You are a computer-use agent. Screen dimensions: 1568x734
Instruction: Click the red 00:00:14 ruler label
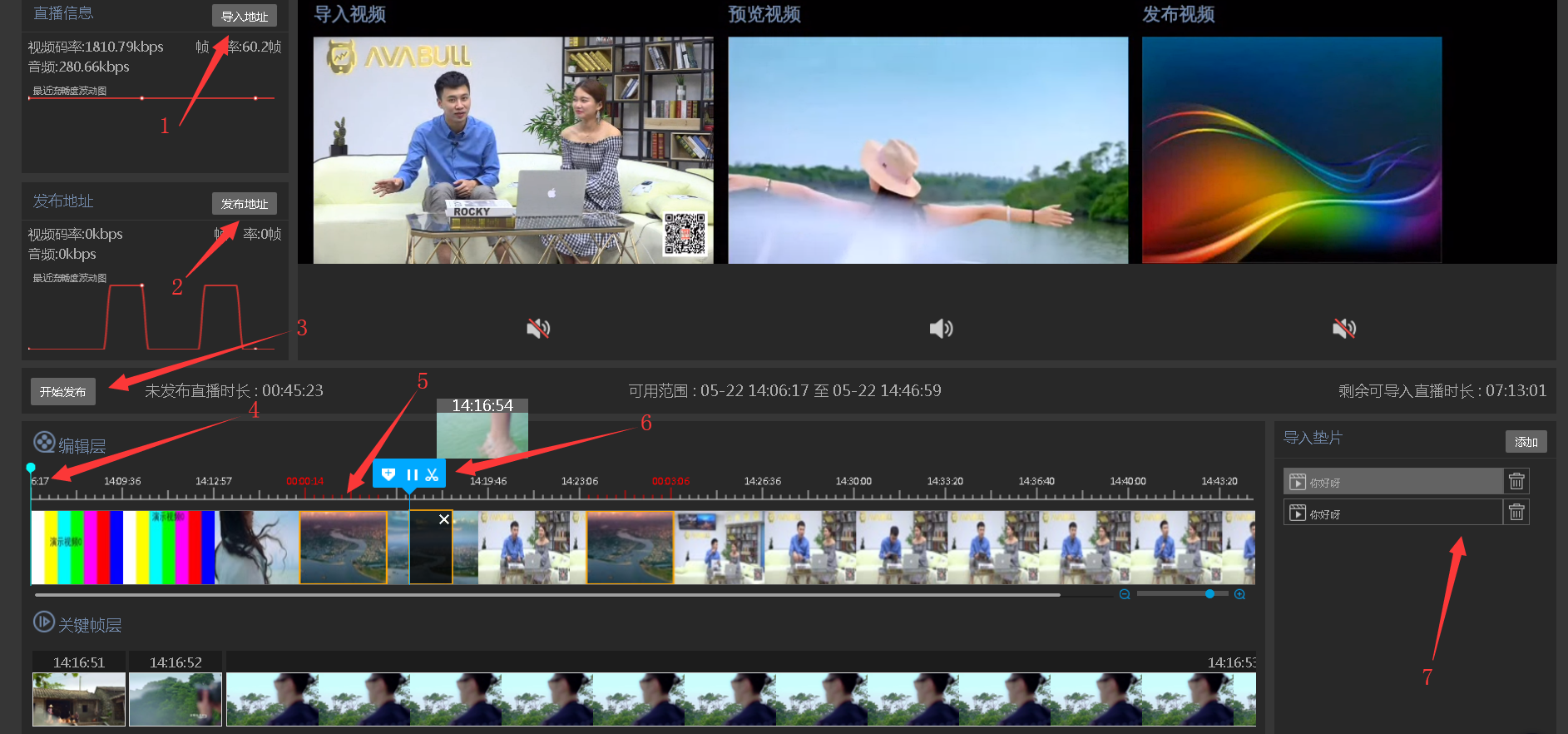point(304,481)
